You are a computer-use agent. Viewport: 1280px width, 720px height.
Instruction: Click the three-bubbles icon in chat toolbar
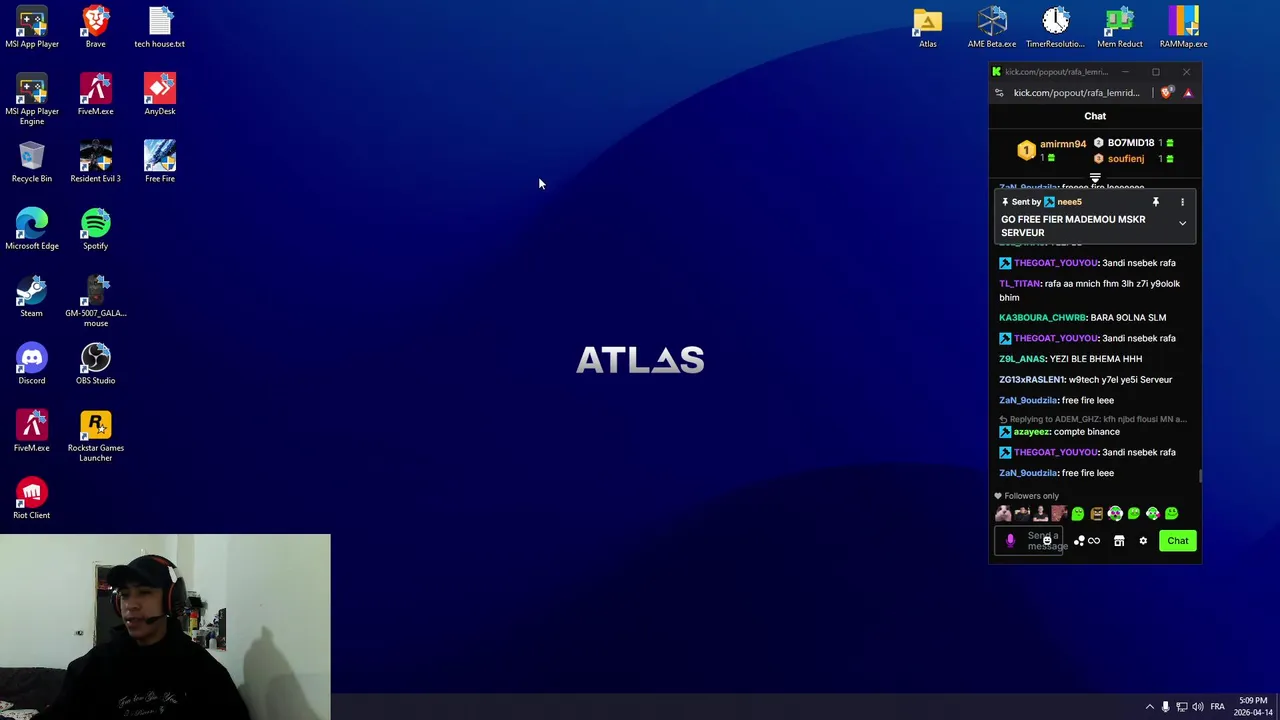click(1079, 541)
